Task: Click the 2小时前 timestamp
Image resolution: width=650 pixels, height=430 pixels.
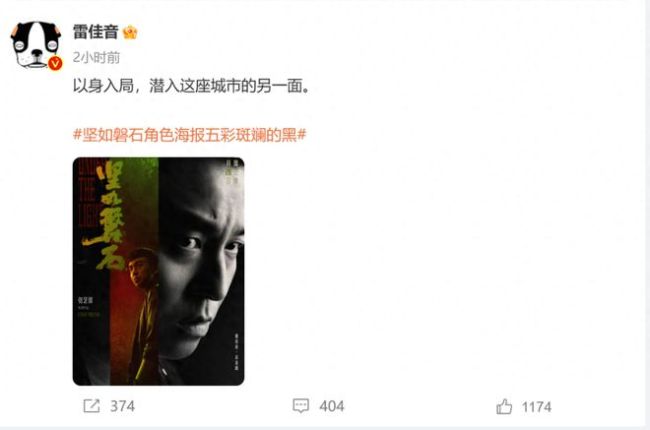Action: 96,57
